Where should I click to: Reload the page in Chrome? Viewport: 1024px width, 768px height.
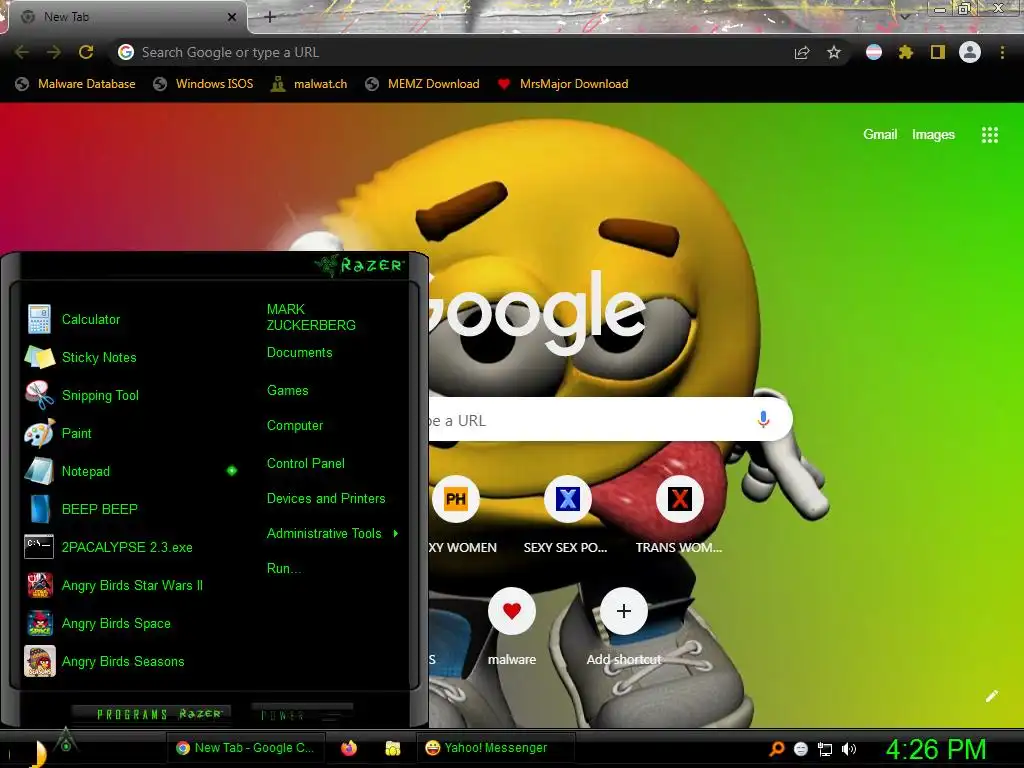coord(86,52)
